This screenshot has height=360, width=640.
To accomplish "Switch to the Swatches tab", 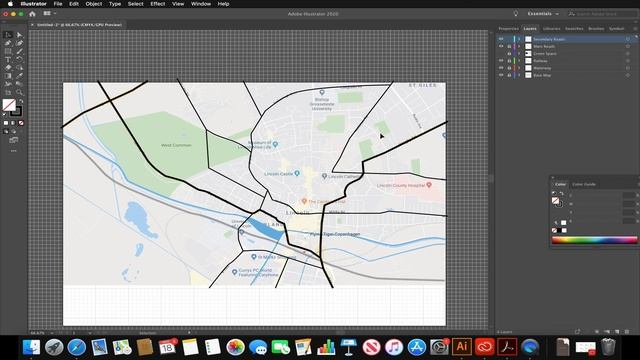I will (x=574, y=29).
